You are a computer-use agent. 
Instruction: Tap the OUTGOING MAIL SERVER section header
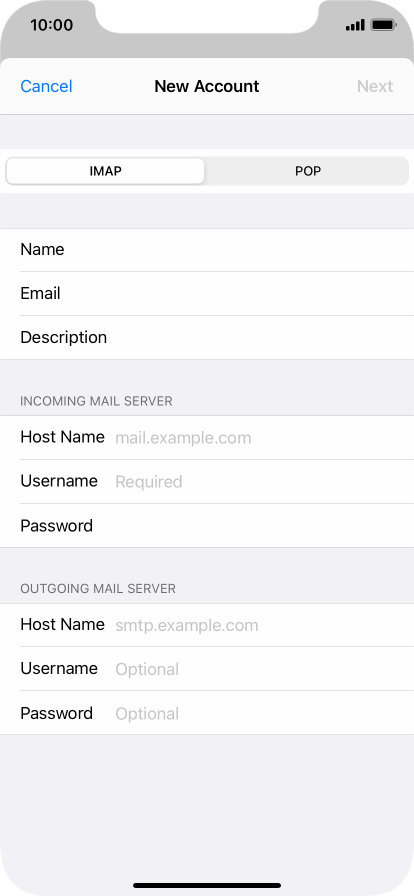pos(98,589)
